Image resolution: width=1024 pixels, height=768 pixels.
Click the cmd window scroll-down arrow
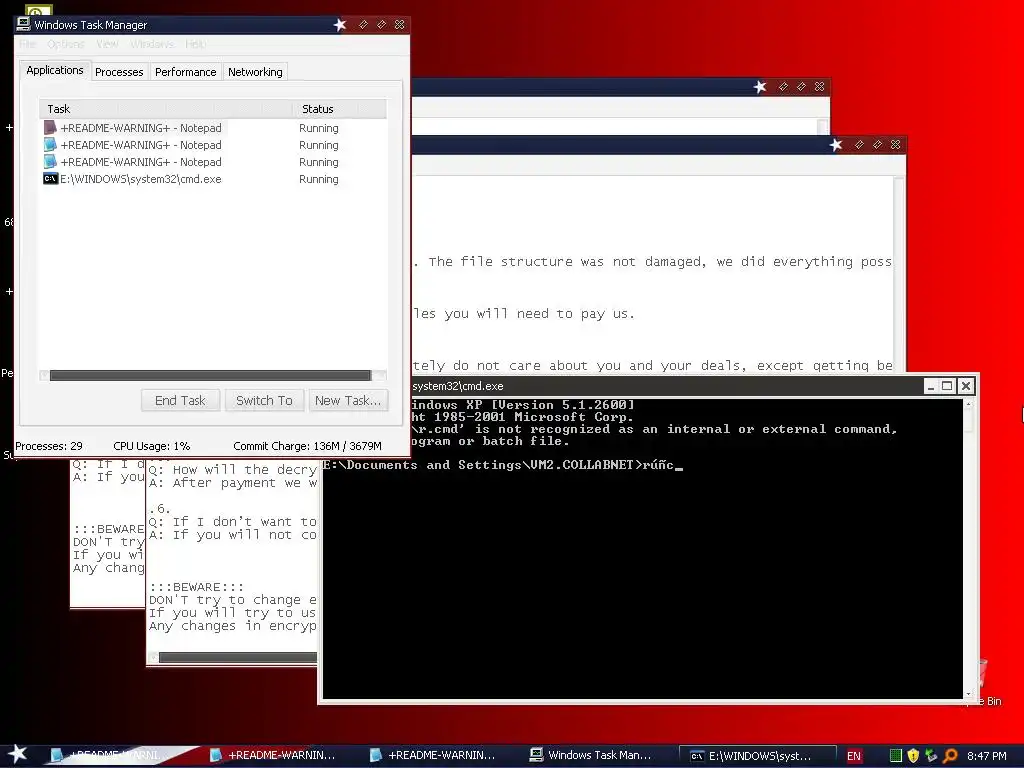pos(968,694)
